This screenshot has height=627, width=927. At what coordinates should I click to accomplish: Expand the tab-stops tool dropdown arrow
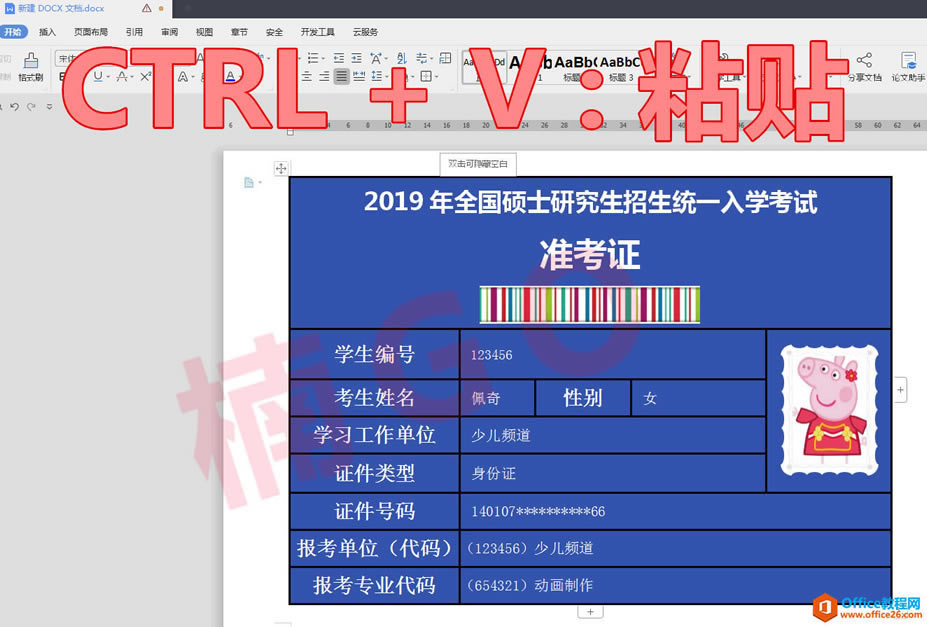click(431, 58)
